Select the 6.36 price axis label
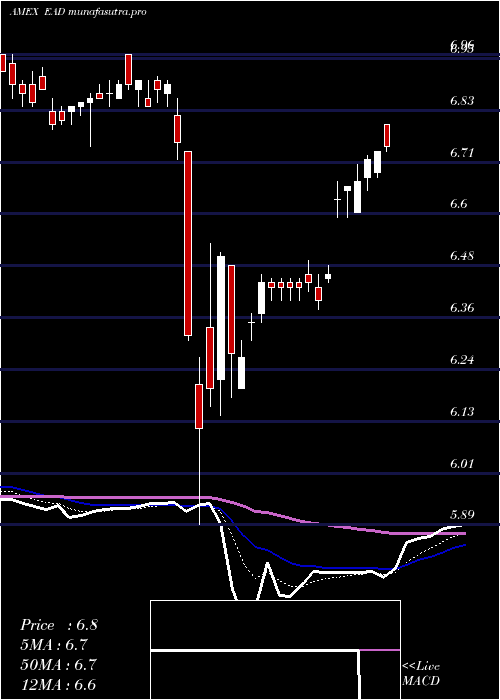500x700 pixels. point(462,308)
